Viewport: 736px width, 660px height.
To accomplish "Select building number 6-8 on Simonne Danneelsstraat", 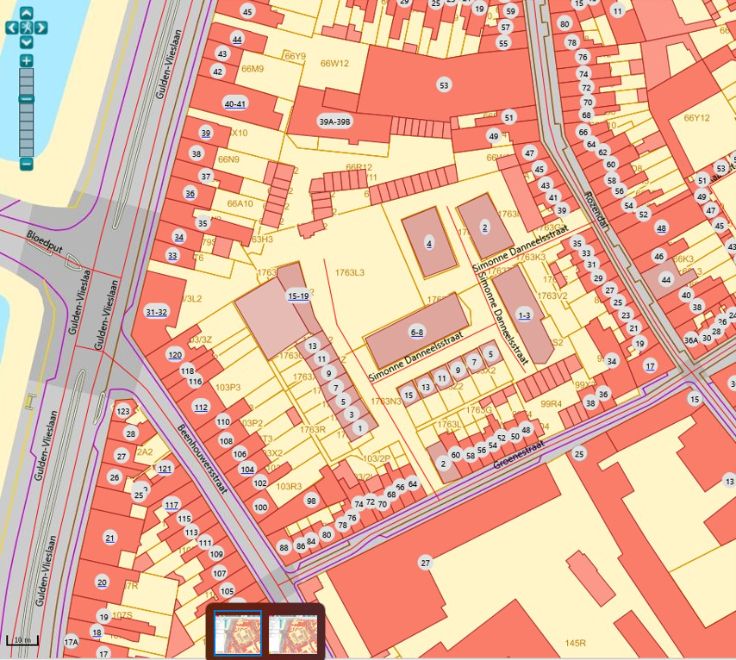I will [417, 332].
